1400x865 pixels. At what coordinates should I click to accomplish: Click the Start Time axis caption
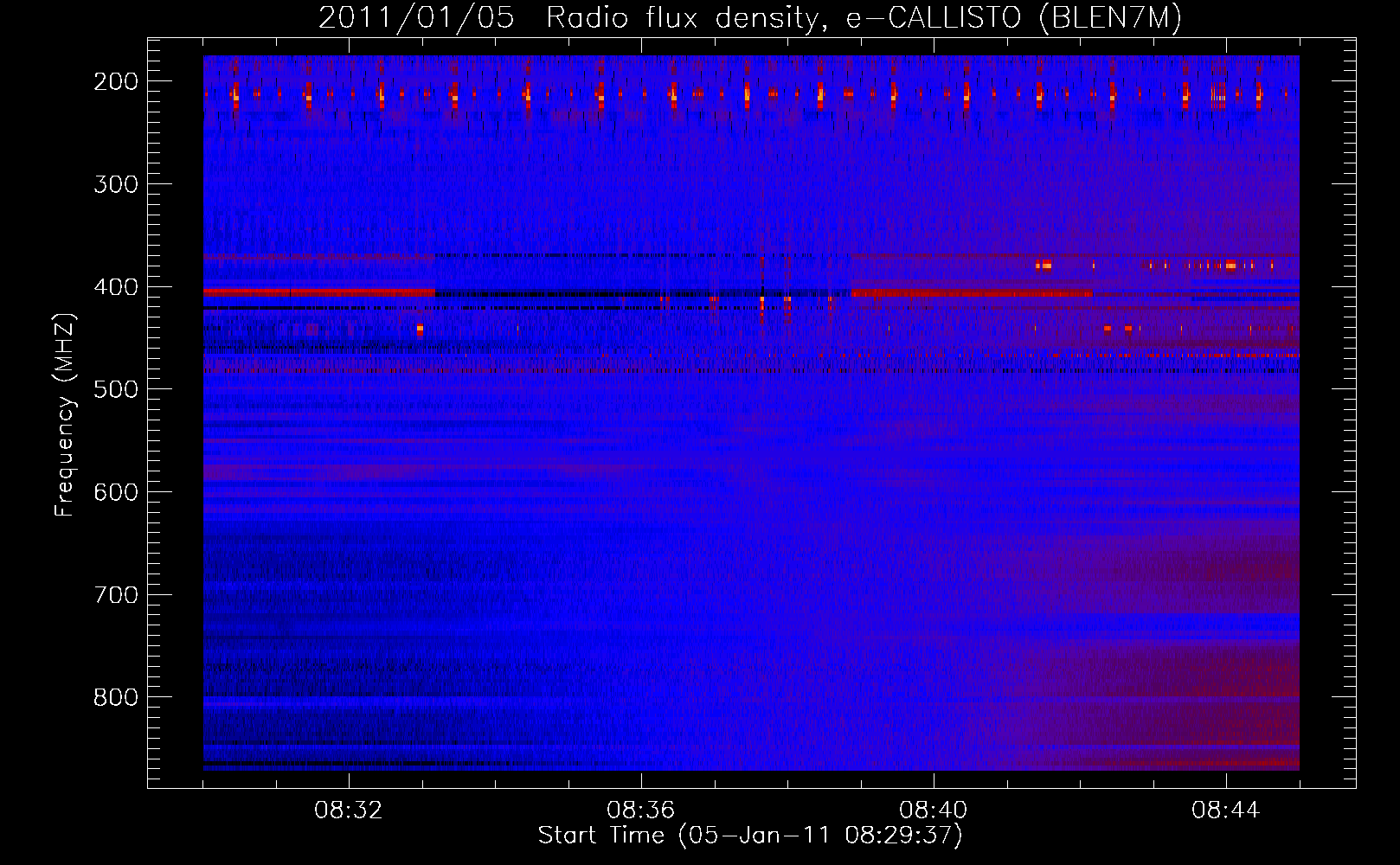tap(750, 836)
